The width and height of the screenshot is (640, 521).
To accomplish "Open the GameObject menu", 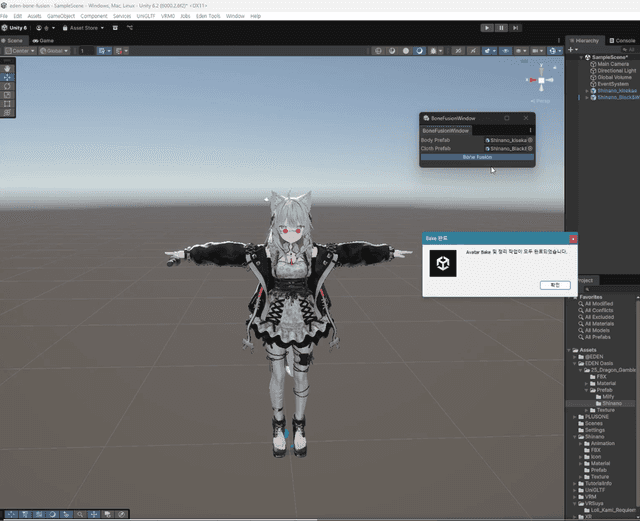I will coord(61,16).
